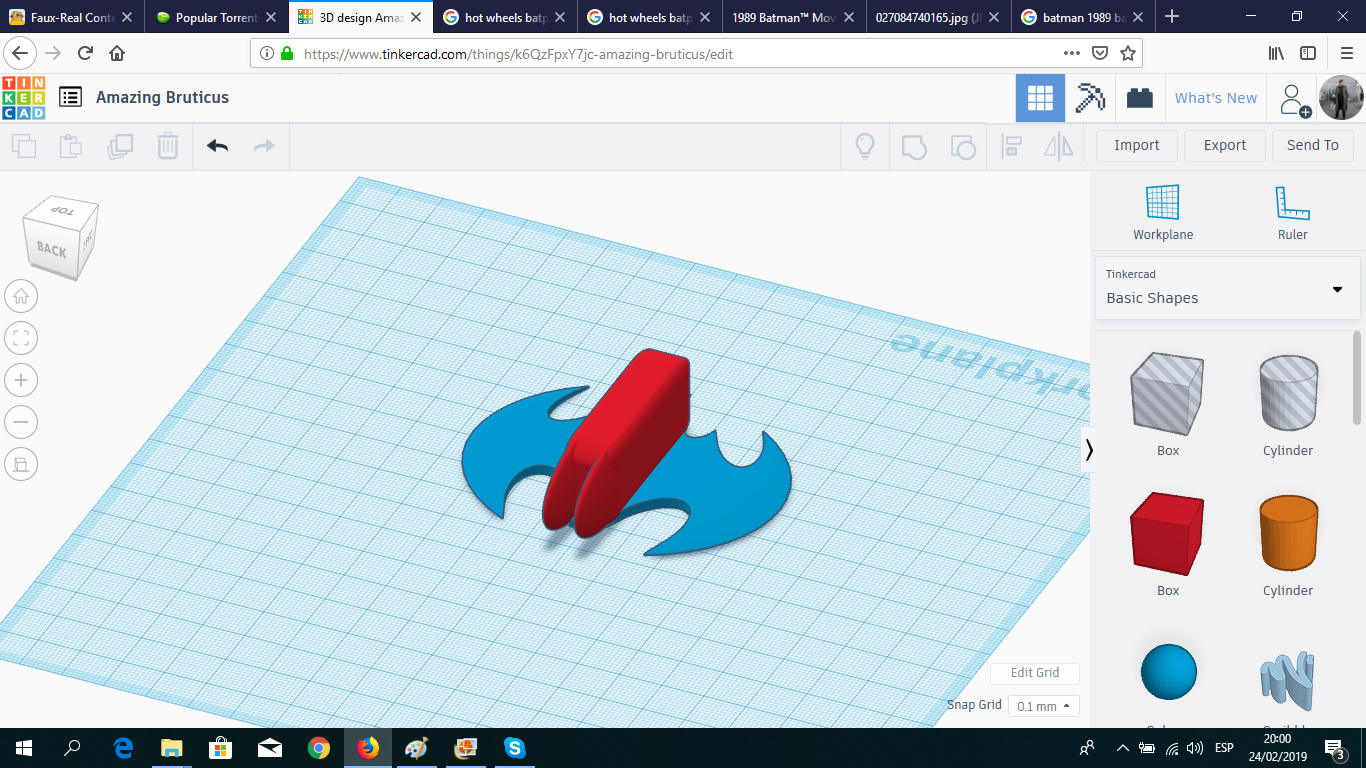Switch to the Popular Torrent browser tab
This screenshot has height=768, width=1366.
[213, 16]
